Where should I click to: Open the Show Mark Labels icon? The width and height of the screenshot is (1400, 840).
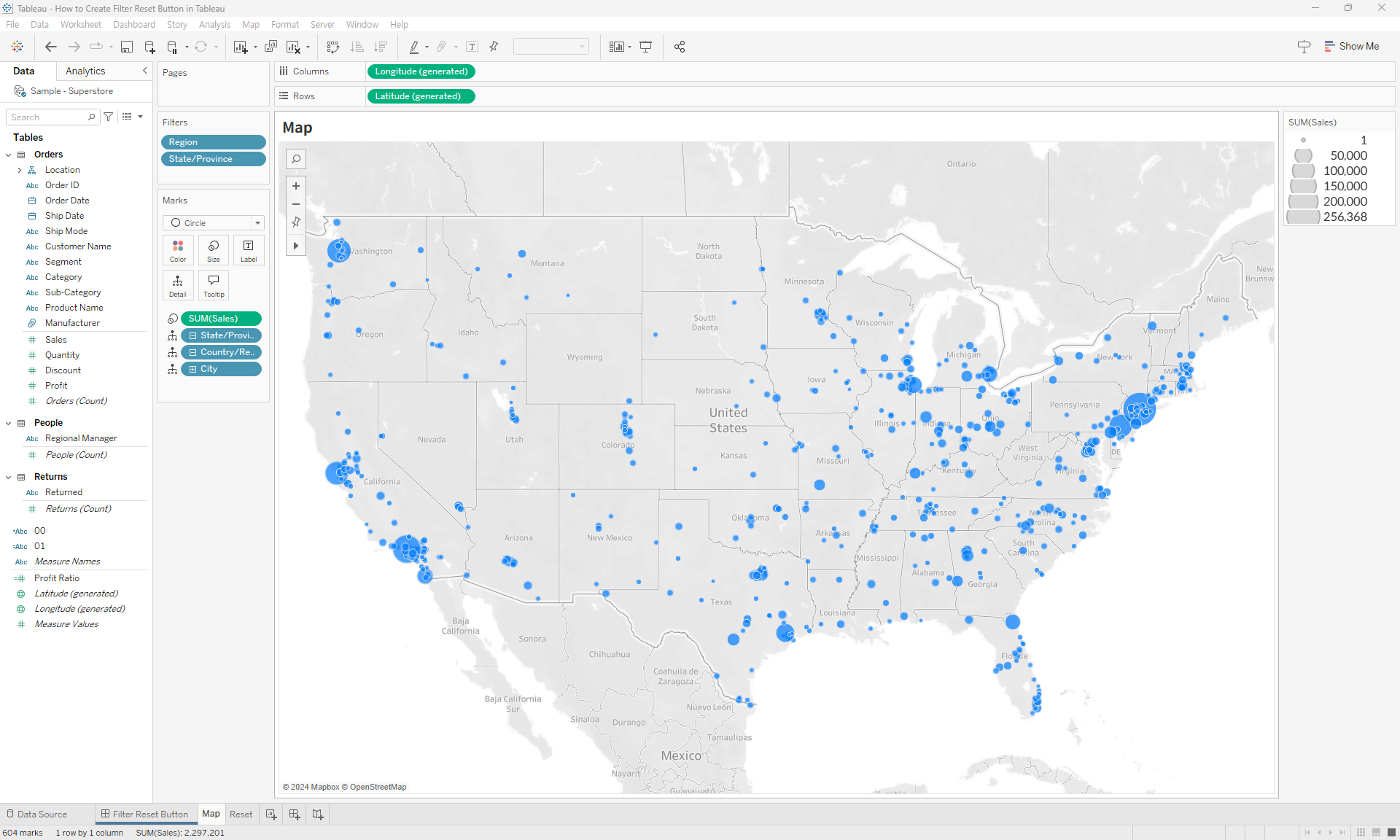pyautogui.click(x=472, y=47)
